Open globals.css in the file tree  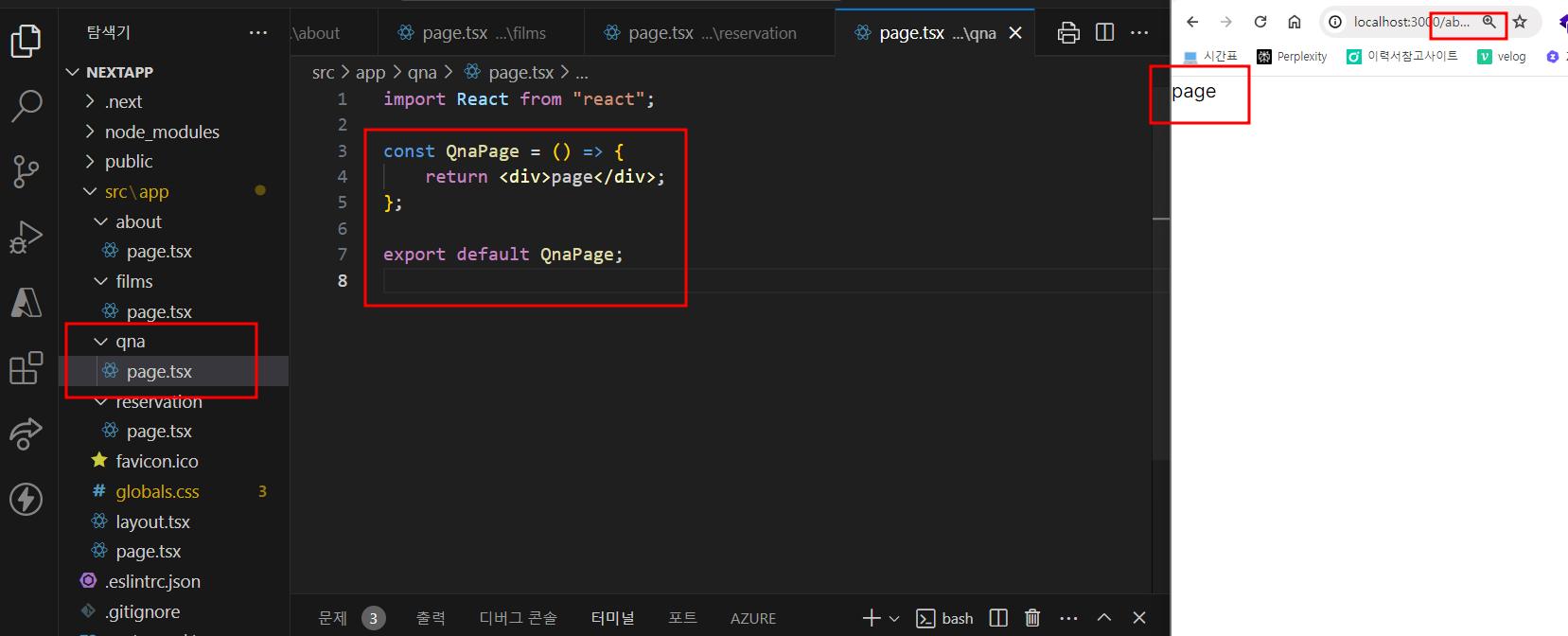[x=157, y=491]
